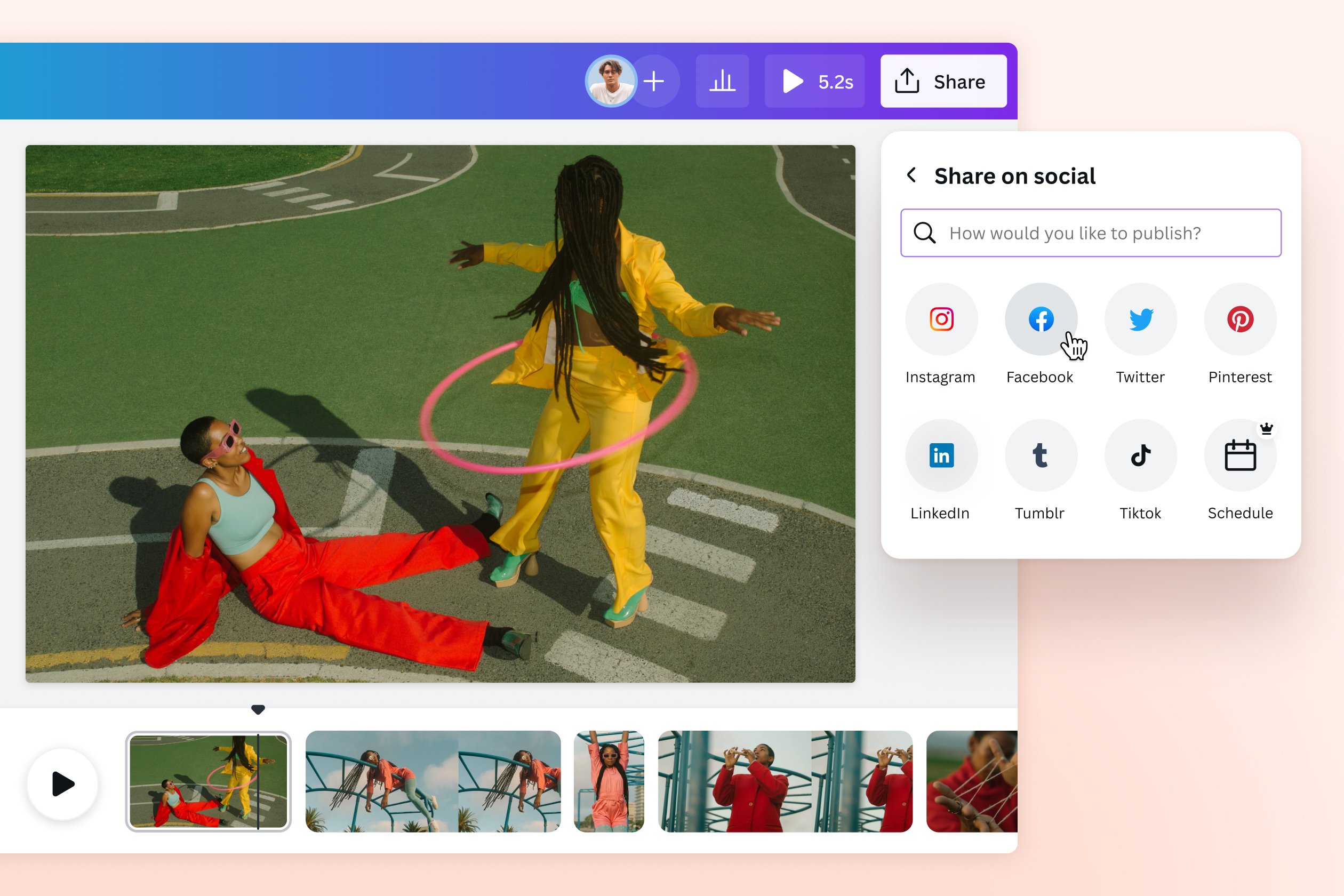The width and height of the screenshot is (1344, 896).
Task: Open Pinterest sharing option
Action: [1239, 319]
